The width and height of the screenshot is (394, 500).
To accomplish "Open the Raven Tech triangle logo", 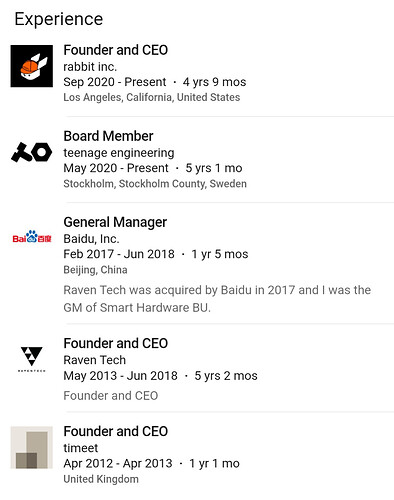I will point(32,359).
